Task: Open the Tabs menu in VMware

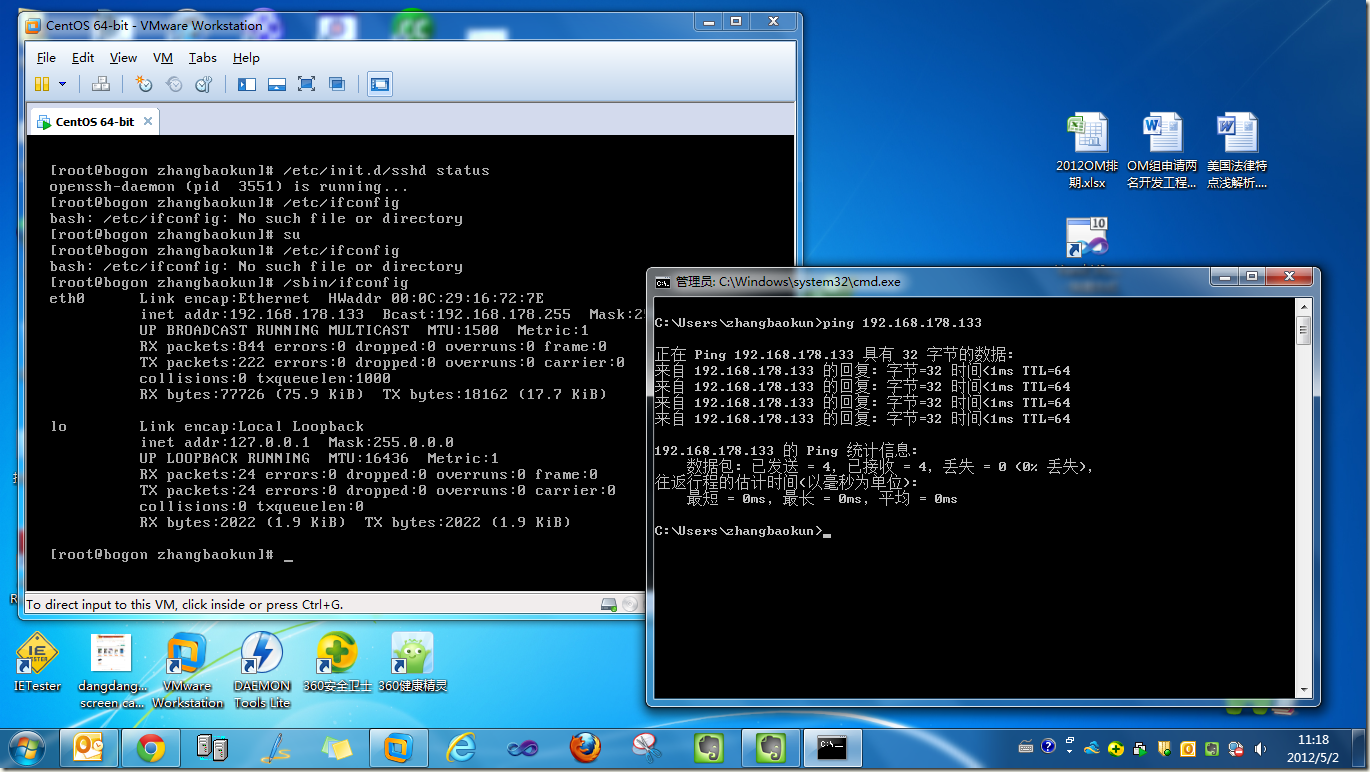Action: (x=203, y=58)
